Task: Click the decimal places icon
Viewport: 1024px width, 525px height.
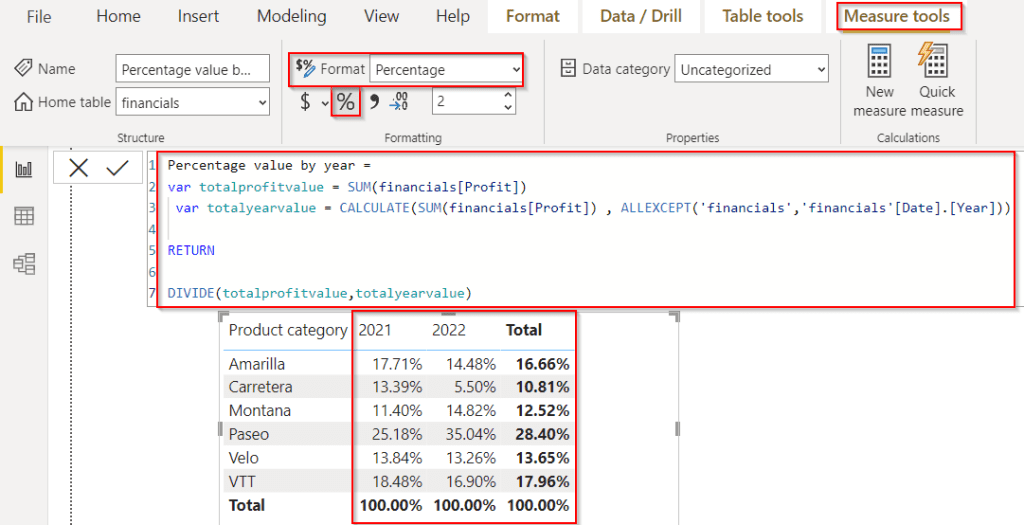Action: [399, 102]
